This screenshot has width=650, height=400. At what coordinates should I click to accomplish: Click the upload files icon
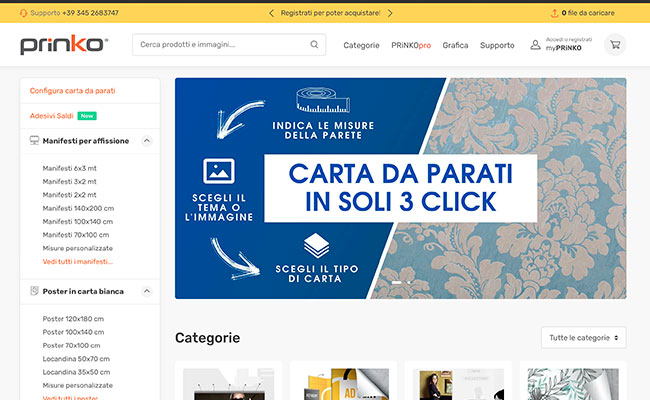click(554, 13)
